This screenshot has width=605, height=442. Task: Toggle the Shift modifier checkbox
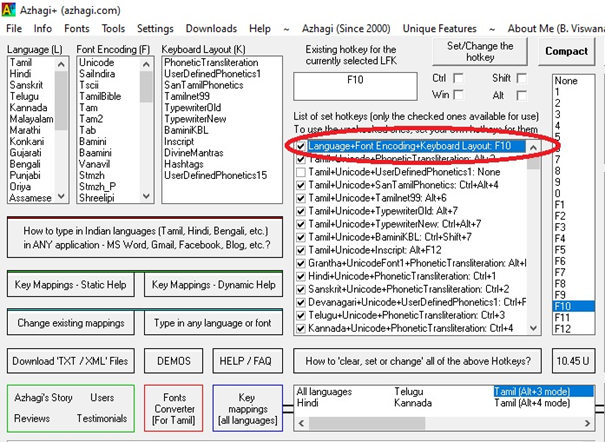pyautogui.click(x=522, y=79)
